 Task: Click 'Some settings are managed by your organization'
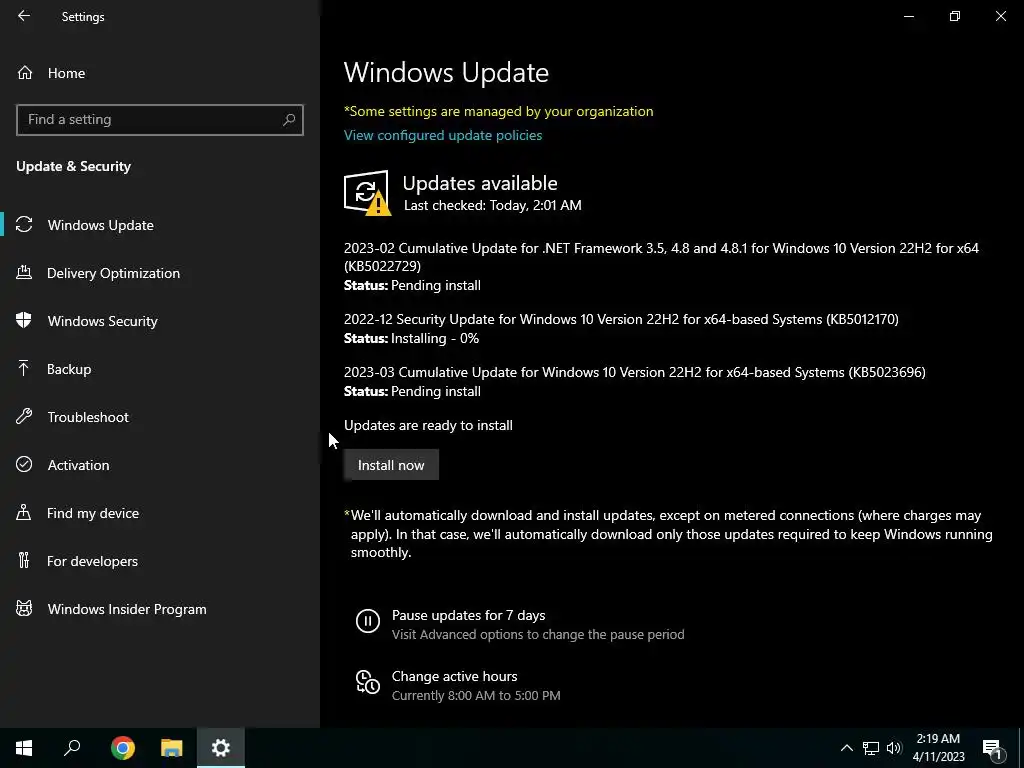click(x=499, y=111)
